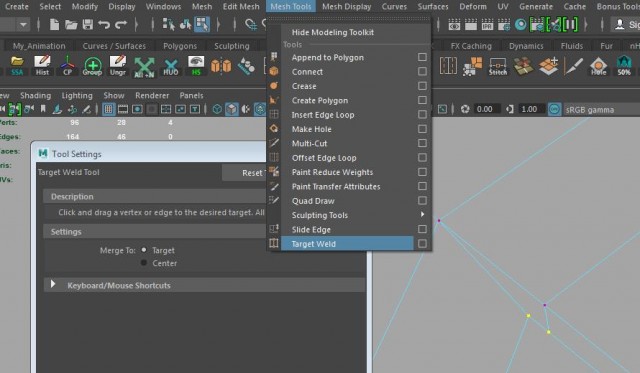Image resolution: width=640 pixels, height=373 pixels.
Task: Click the render current frame clapboard icon
Action: pos(471,25)
